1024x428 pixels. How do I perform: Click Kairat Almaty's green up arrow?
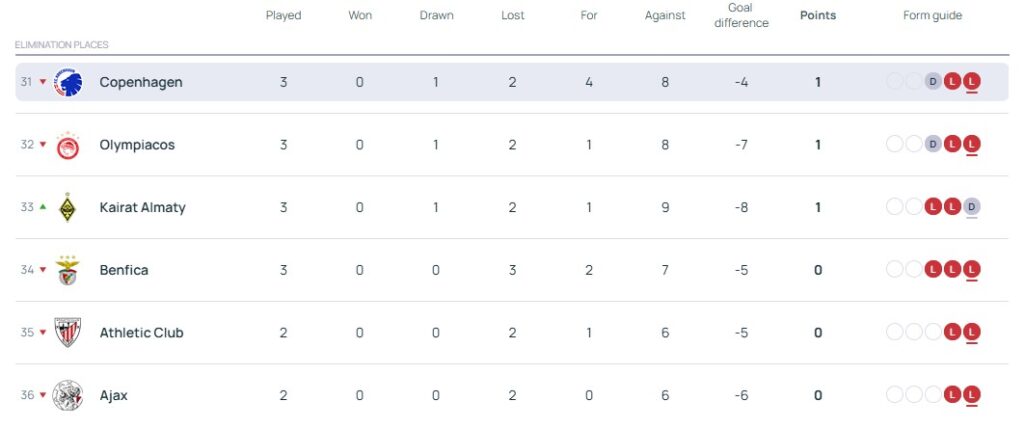[42, 207]
